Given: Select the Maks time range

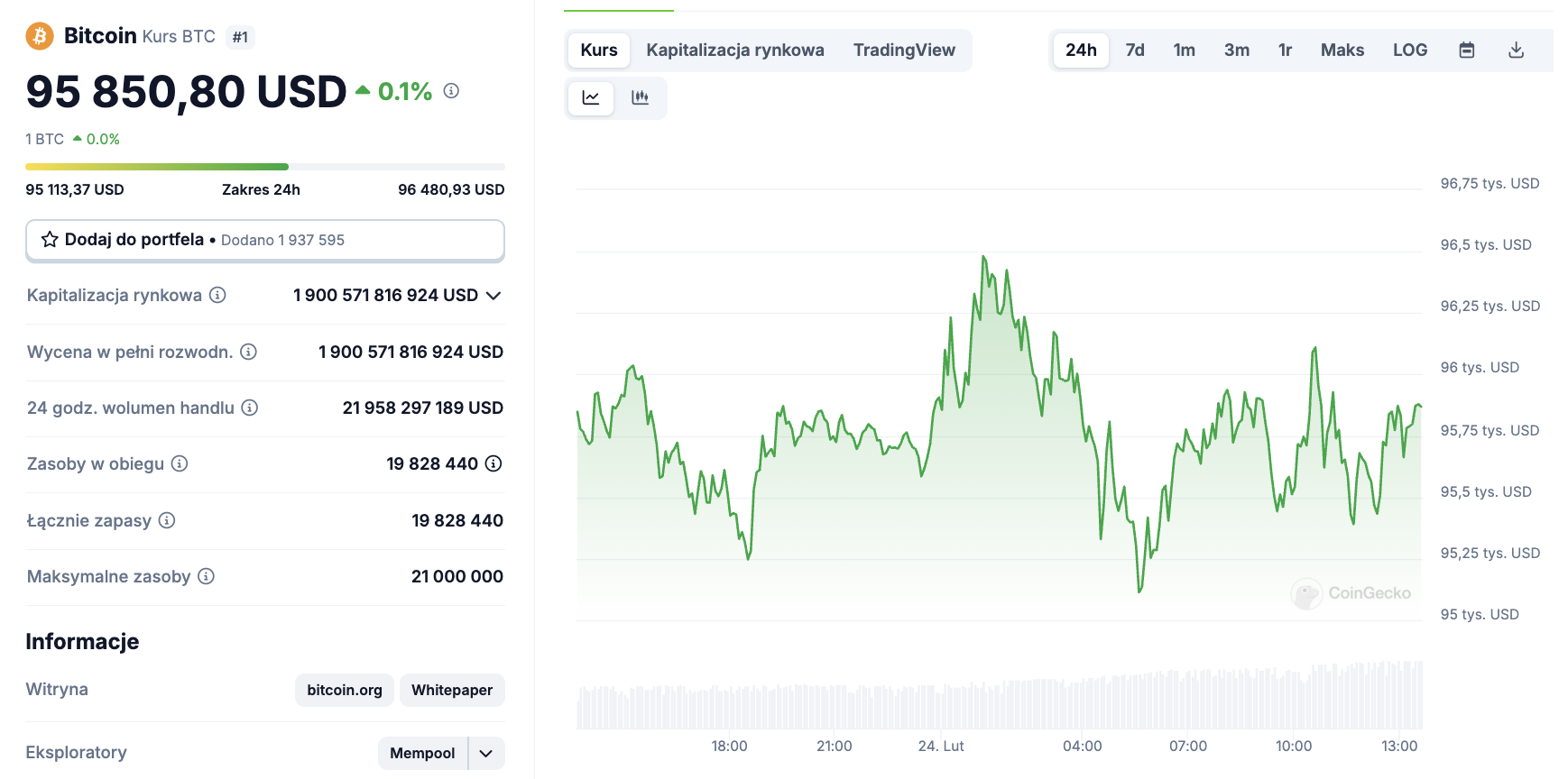Looking at the screenshot, I should pos(1342,50).
